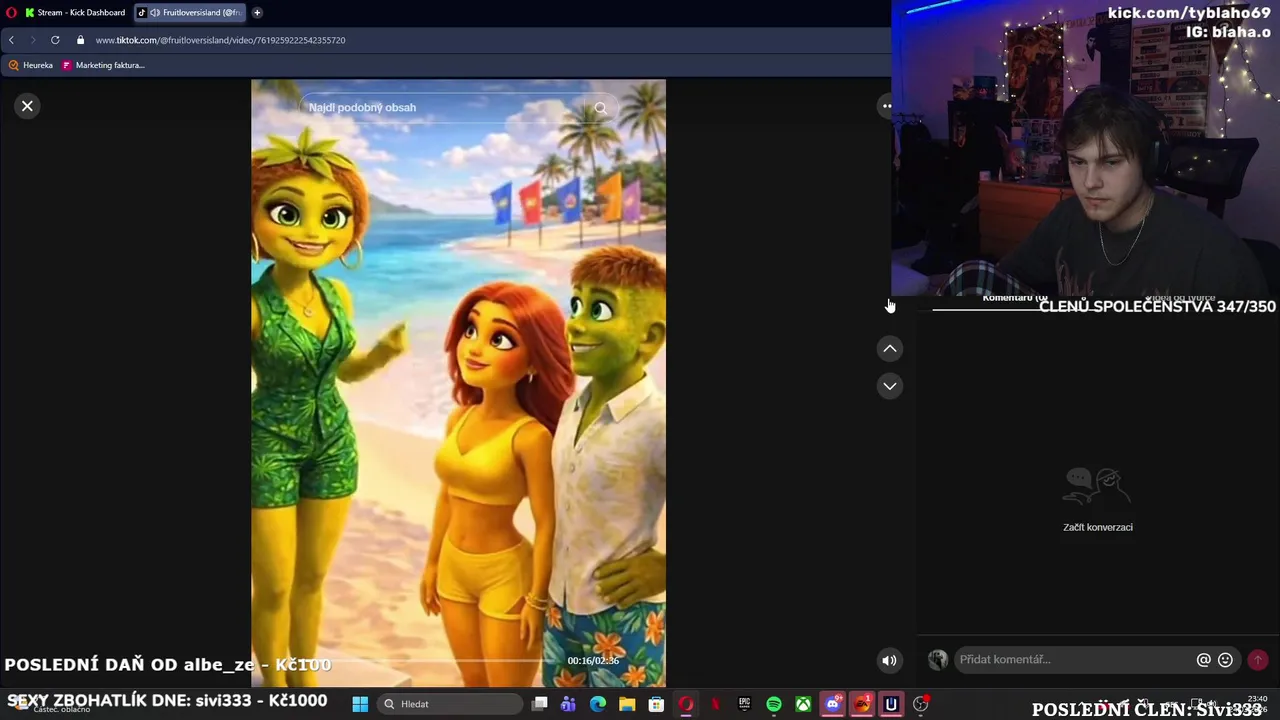Switch to Opera in the taskbar
The height and width of the screenshot is (720, 1280).
coord(686,704)
